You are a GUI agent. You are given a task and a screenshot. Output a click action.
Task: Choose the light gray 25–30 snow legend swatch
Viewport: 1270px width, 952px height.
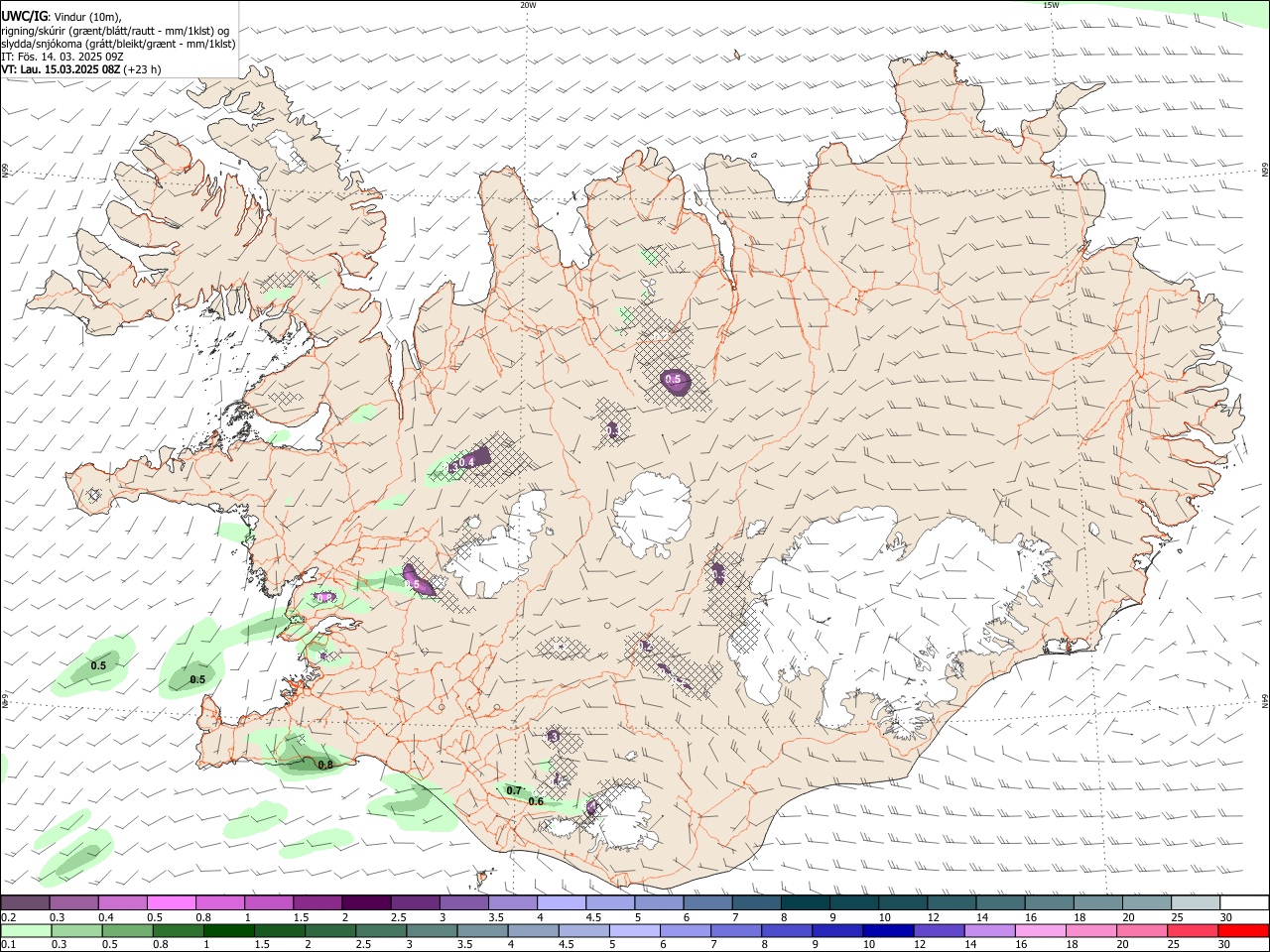pyautogui.click(x=1196, y=902)
